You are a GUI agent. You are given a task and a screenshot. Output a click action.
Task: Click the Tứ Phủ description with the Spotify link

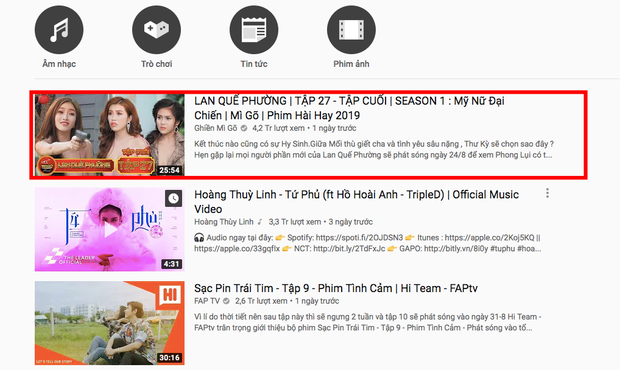(367, 243)
